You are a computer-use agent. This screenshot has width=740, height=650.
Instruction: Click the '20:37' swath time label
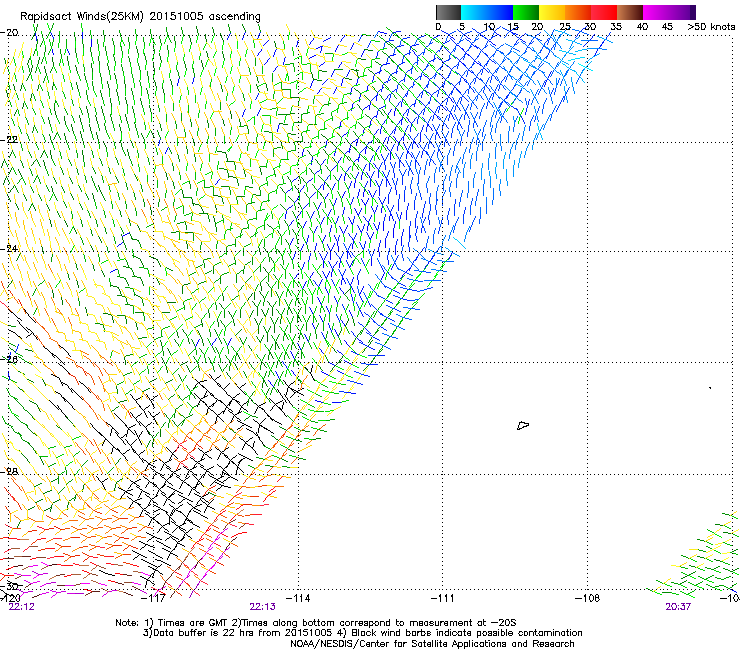tap(678, 607)
